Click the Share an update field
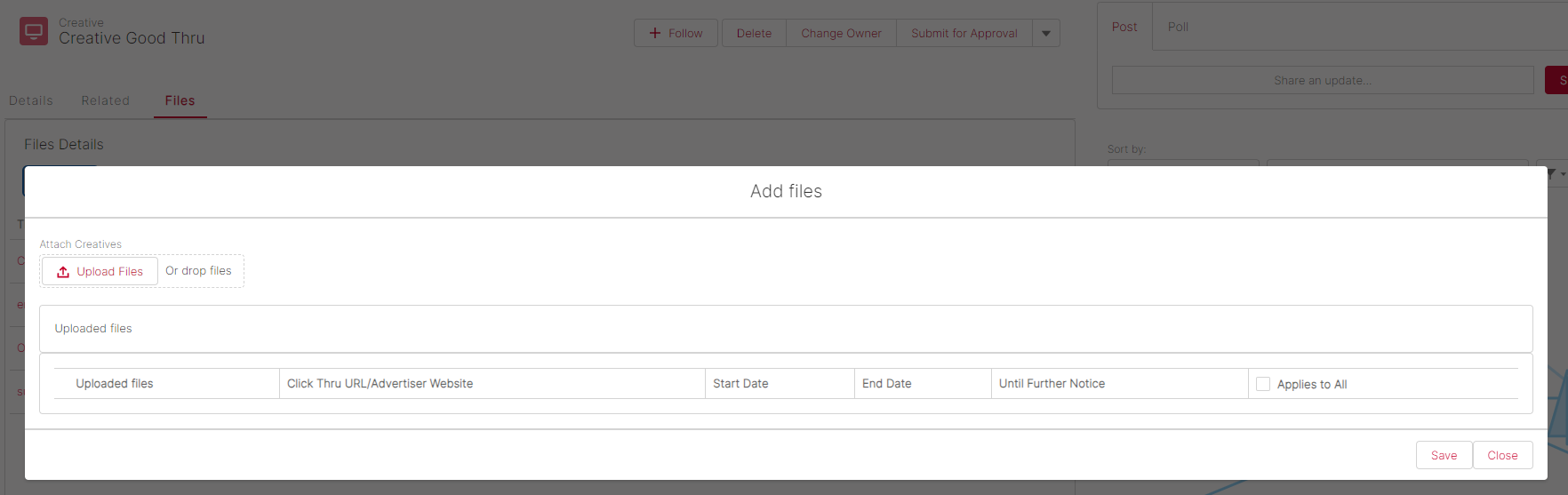This screenshot has height=495, width=1568. 1322,80
